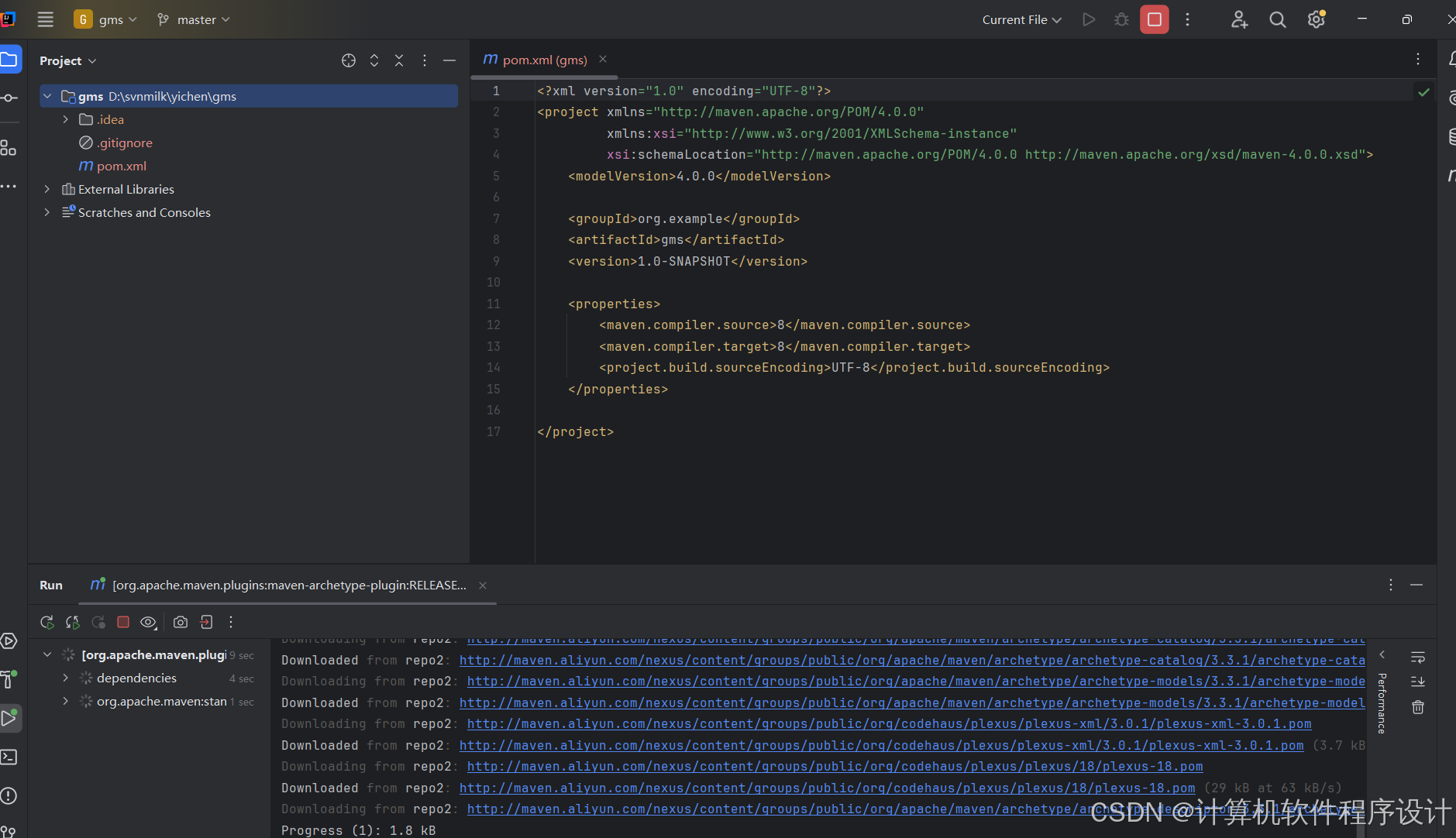Stop the running process with red stop button
The image size is (1456, 838).
coord(1155,19)
